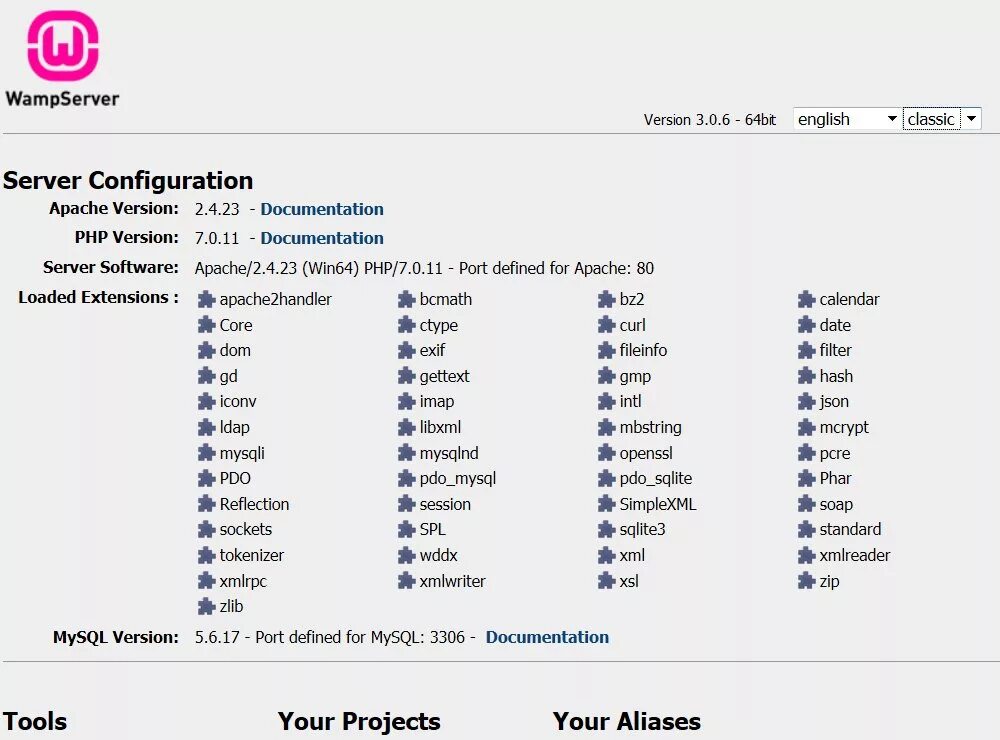
Task: Click the puzzle icon next to intl
Action: pos(607,402)
